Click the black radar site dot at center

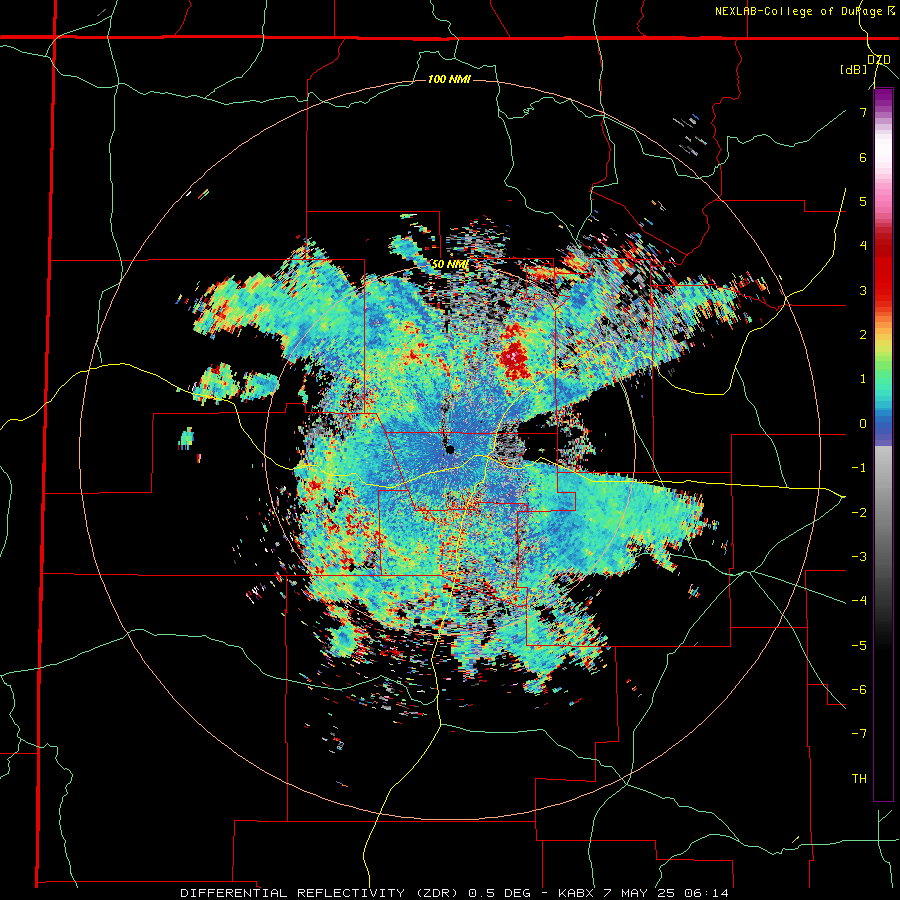pyautogui.click(x=450, y=449)
